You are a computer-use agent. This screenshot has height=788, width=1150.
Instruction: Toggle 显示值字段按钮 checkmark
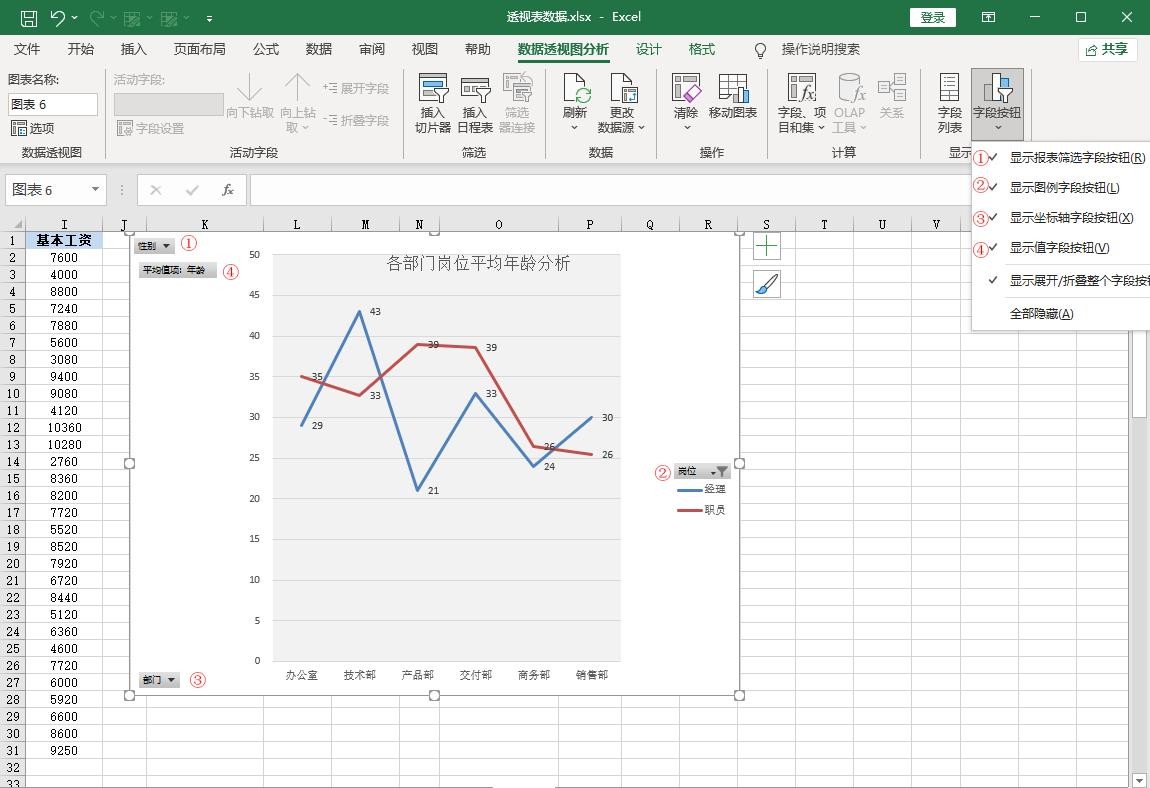[x=1058, y=248]
